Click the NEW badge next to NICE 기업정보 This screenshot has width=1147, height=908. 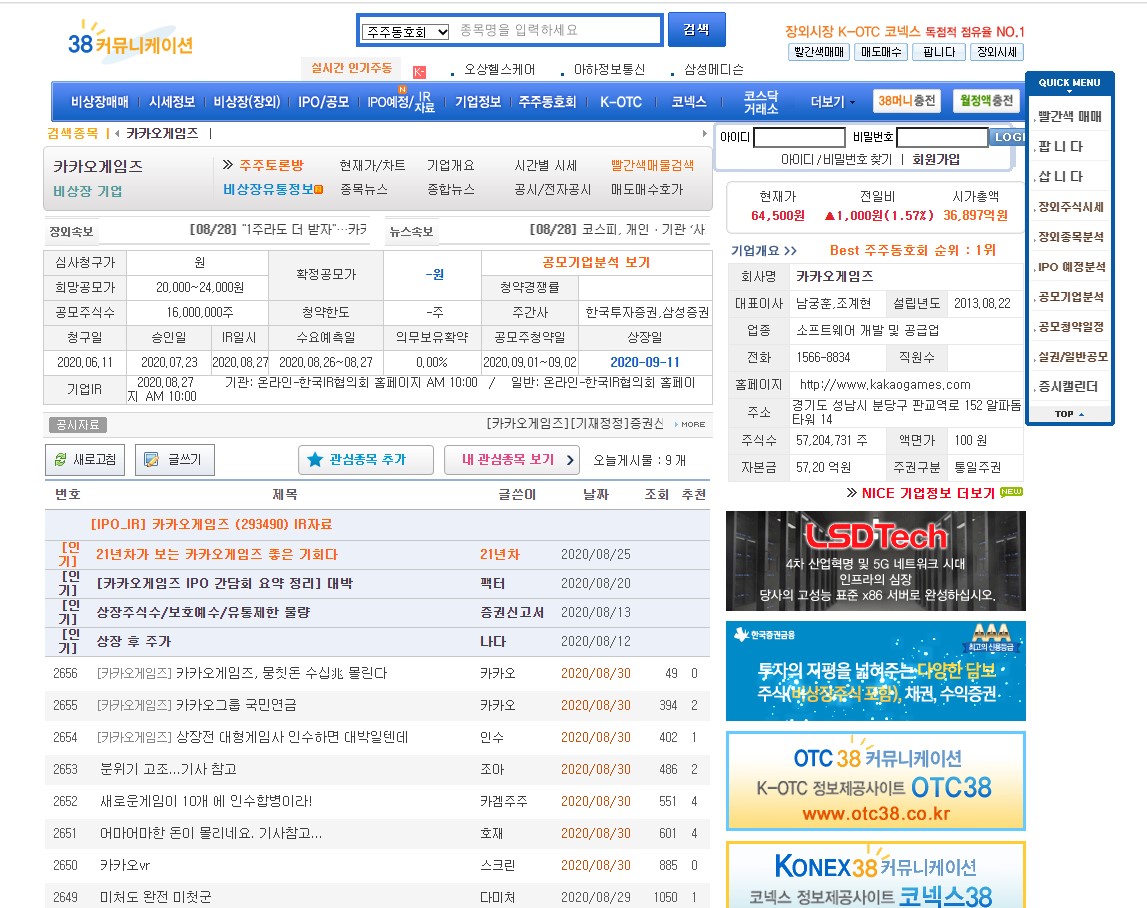(1011, 492)
